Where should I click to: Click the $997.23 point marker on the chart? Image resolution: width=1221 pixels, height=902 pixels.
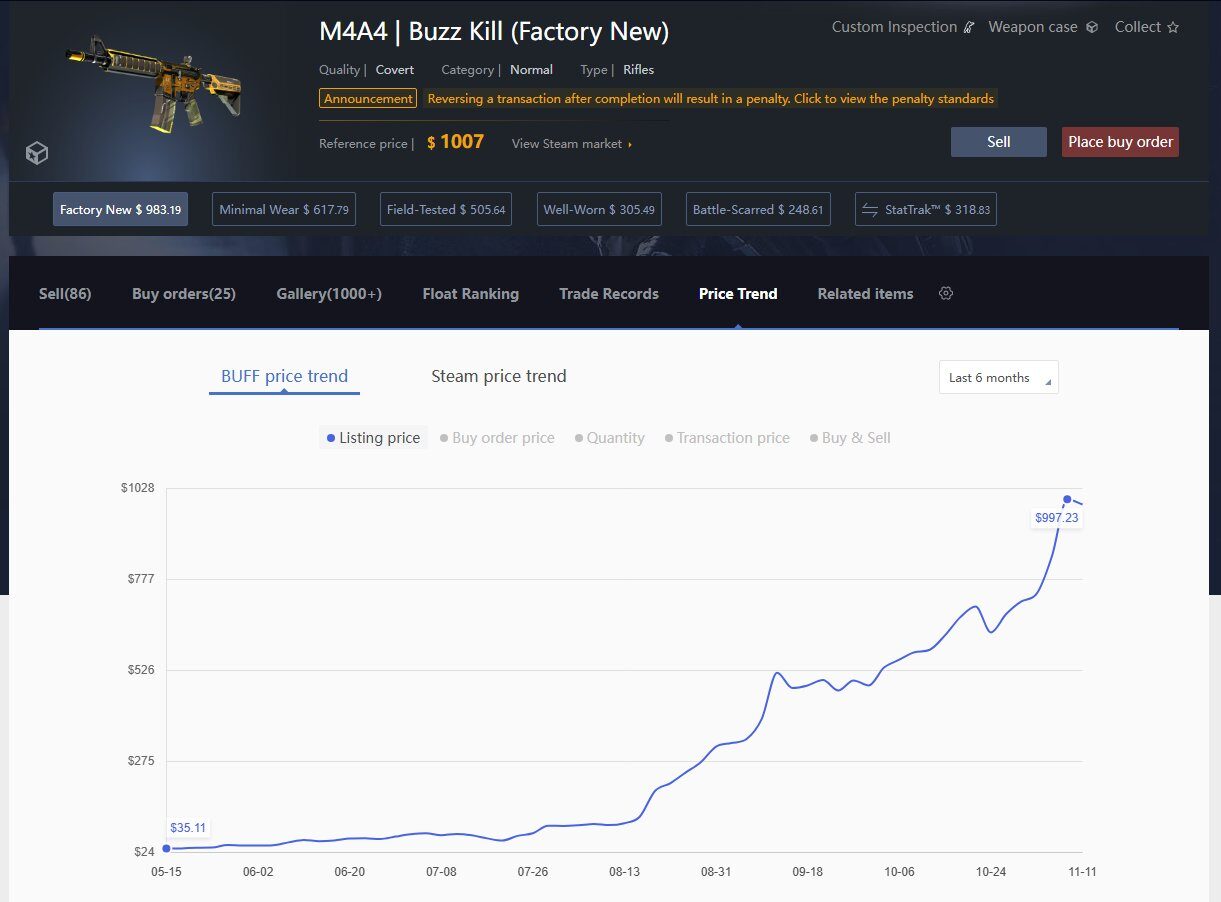1066,499
